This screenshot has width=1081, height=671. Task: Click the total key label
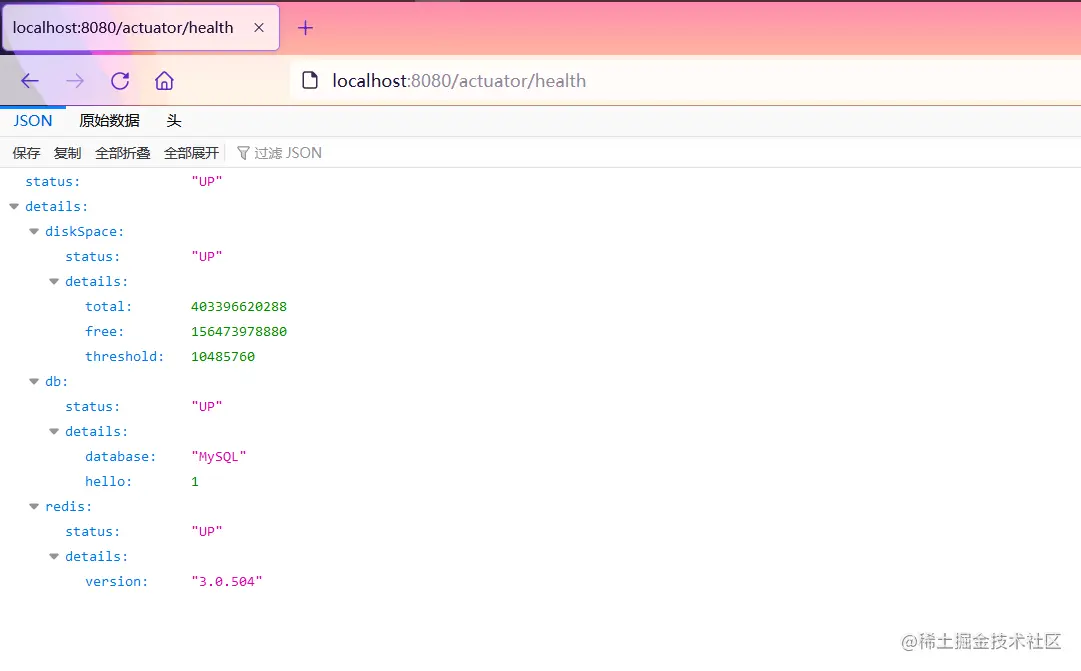[x=108, y=306]
